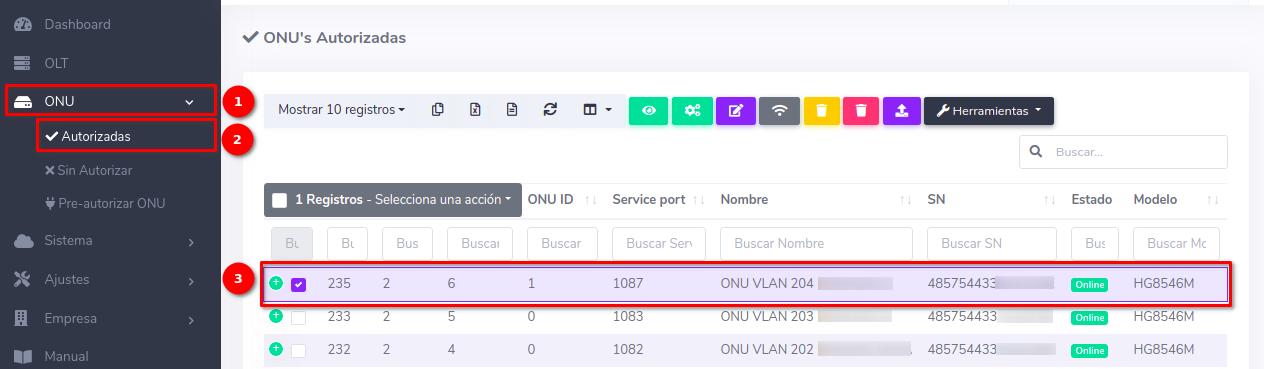Click the purple upload button
Image resolution: width=1264 pixels, height=369 pixels.
[x=901, y=111]
